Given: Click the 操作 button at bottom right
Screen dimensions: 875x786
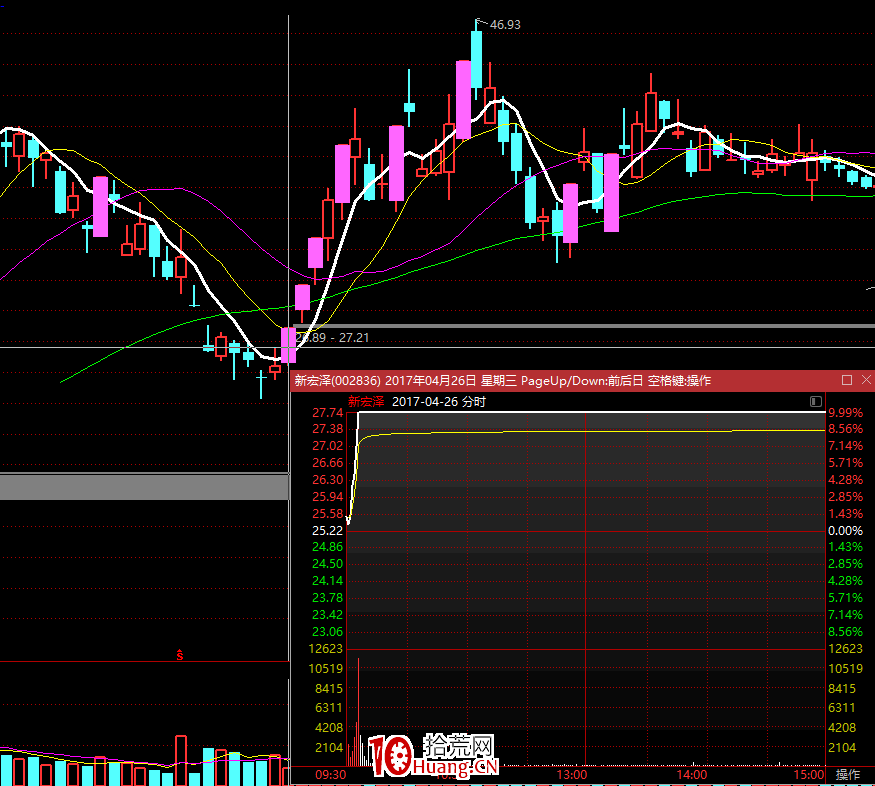Looking at the screenshot, I should coord(848,775).
